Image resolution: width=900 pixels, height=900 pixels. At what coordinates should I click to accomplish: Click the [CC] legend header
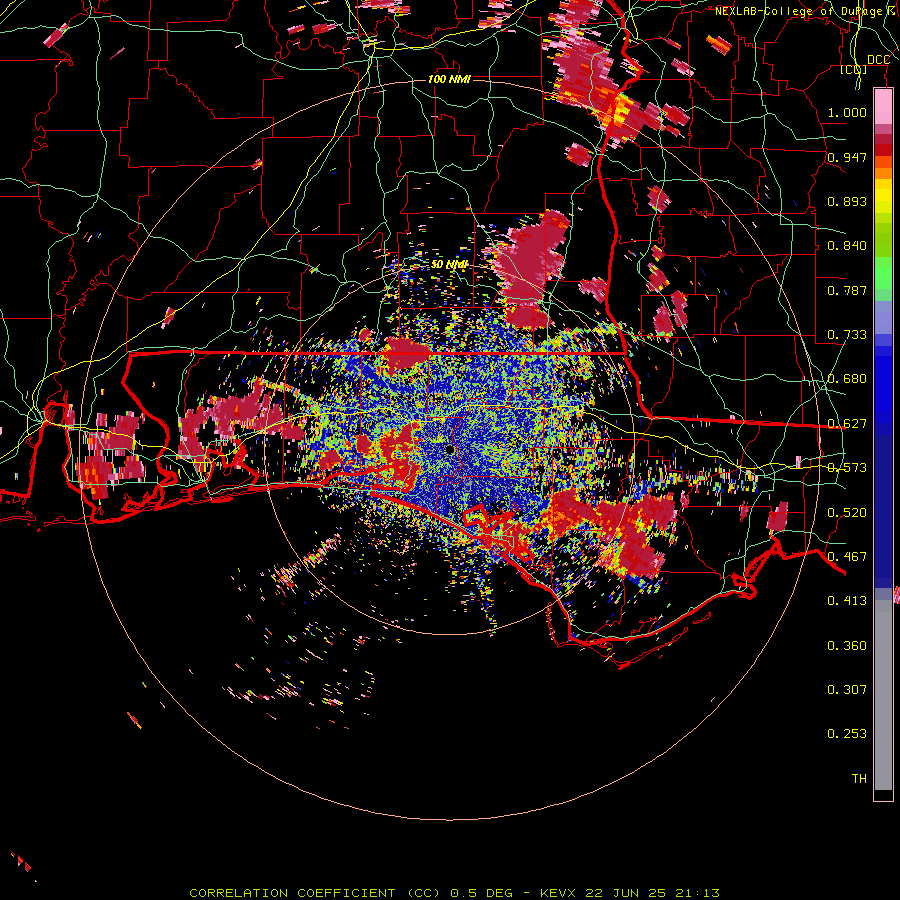tap(854, 69)
